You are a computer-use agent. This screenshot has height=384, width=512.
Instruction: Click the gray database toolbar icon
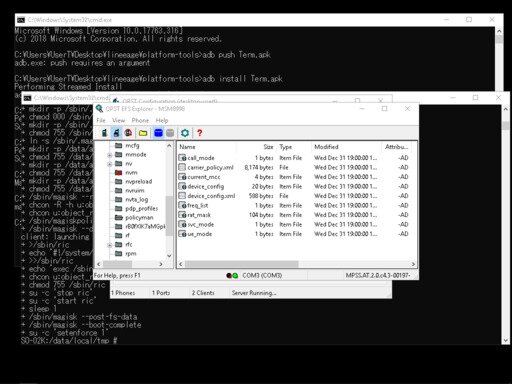pyautogui.click(x=170, y=133)
